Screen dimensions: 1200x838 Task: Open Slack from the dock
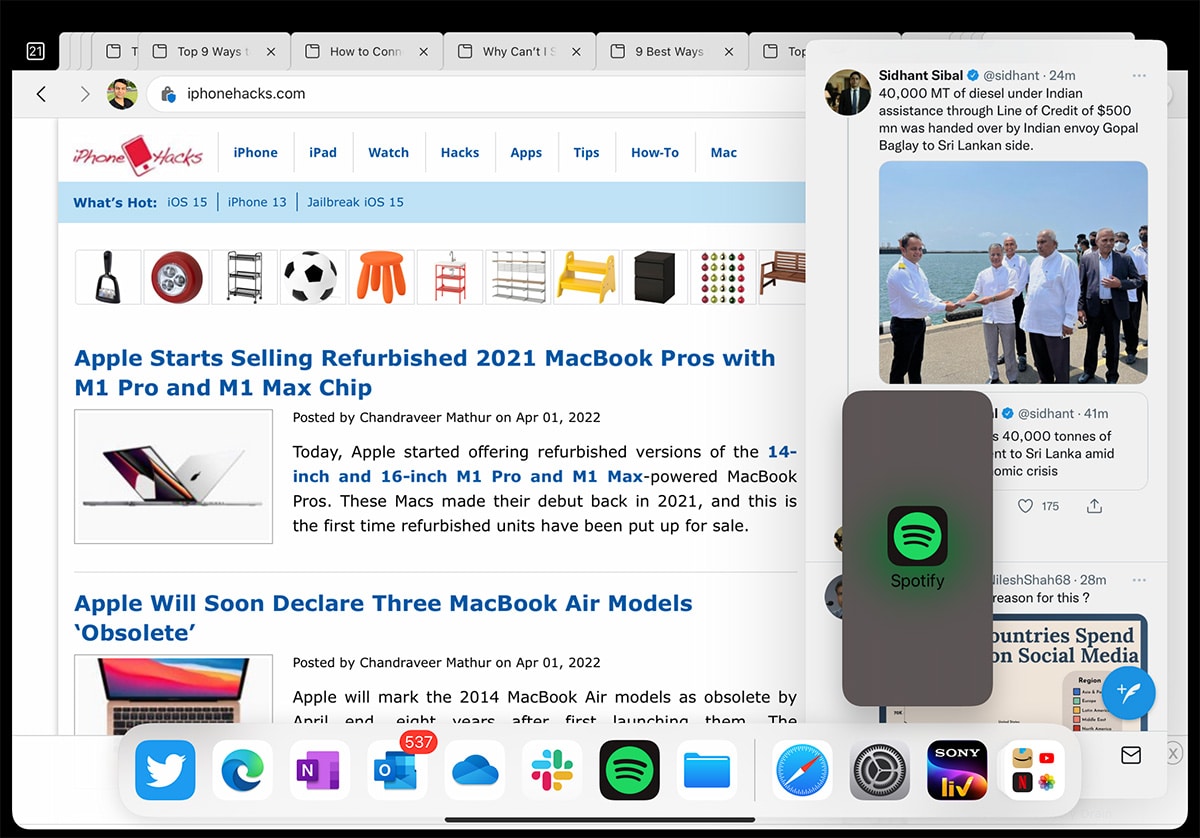click(552, 770)
